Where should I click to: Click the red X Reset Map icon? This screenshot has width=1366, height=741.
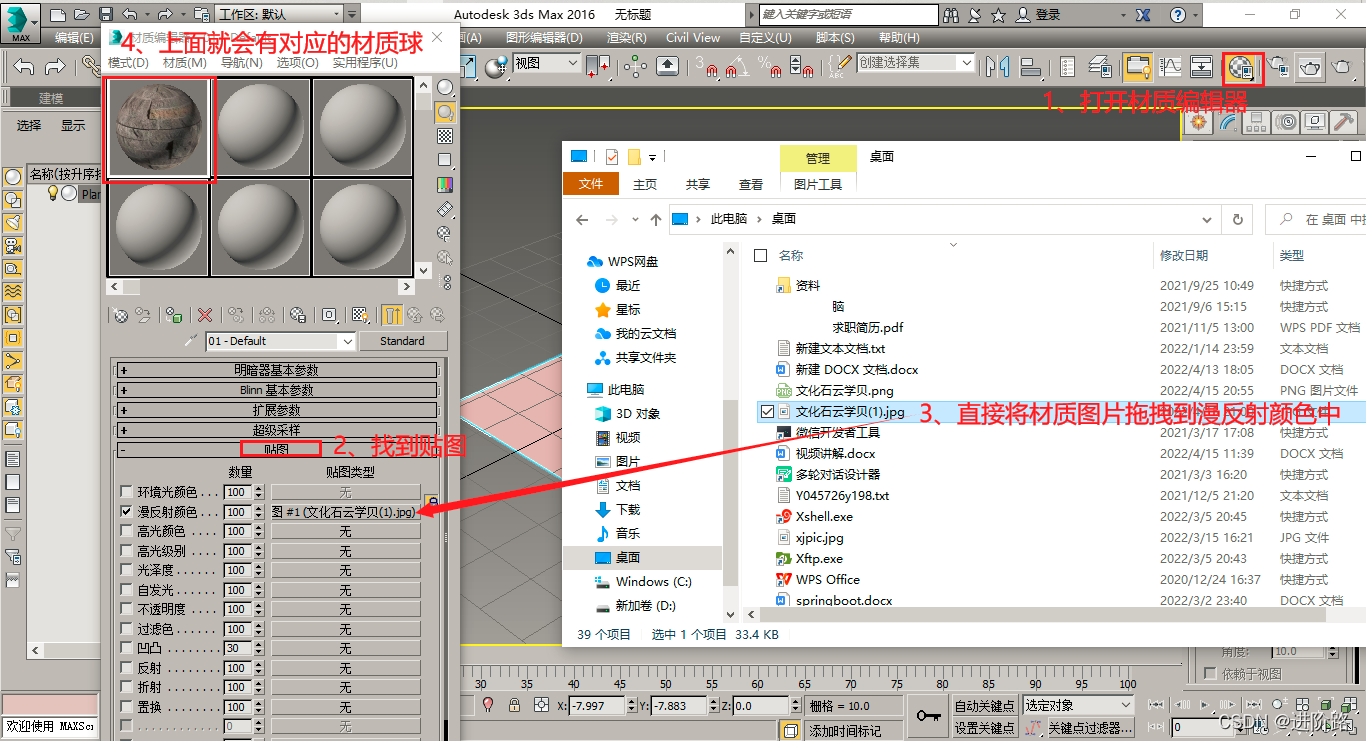[205, 315]
